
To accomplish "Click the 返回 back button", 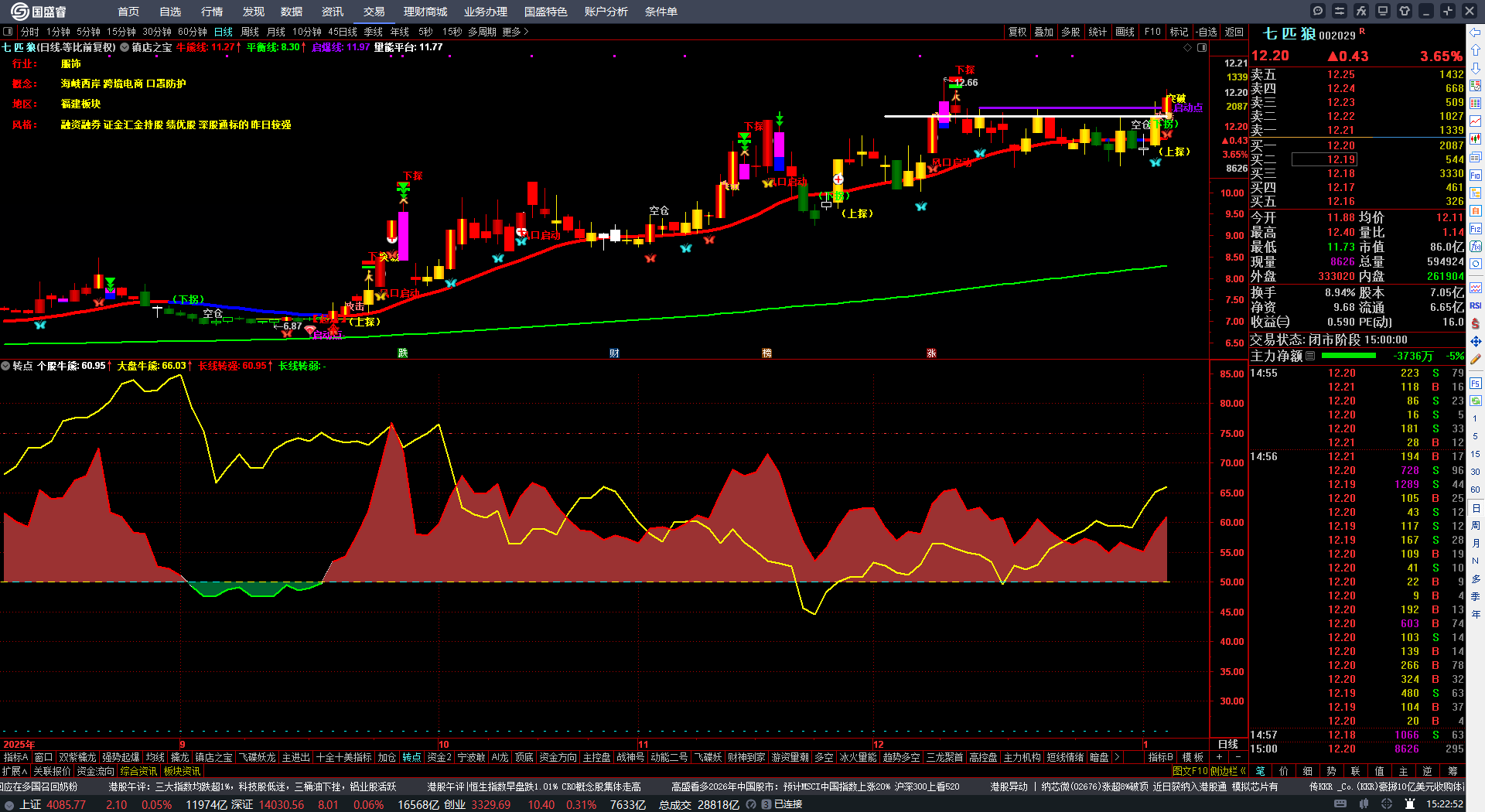I will [x=1234, y=32].
